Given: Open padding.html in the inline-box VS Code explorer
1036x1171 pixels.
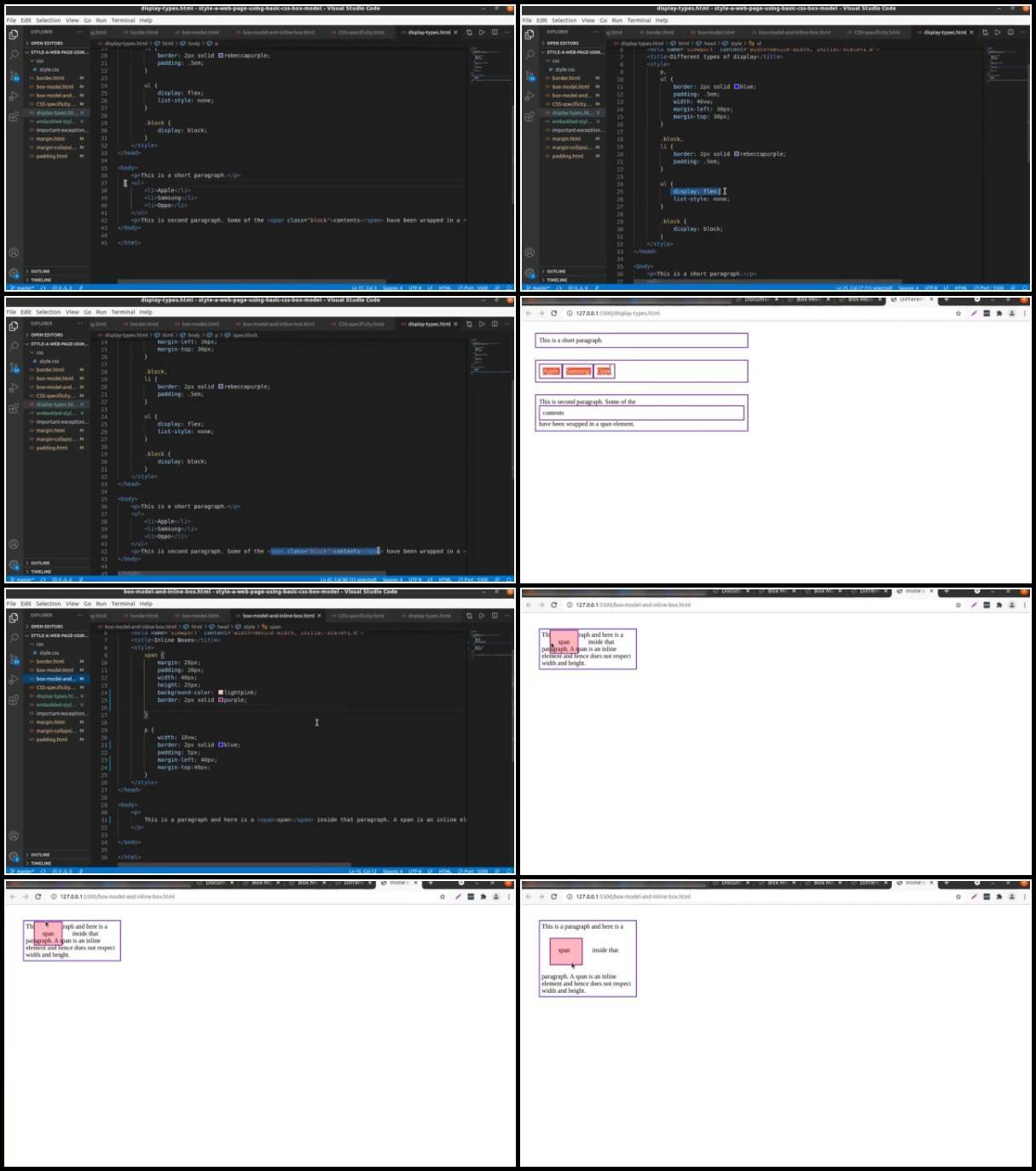Looking at the screenshot, I should pos(51,739).
